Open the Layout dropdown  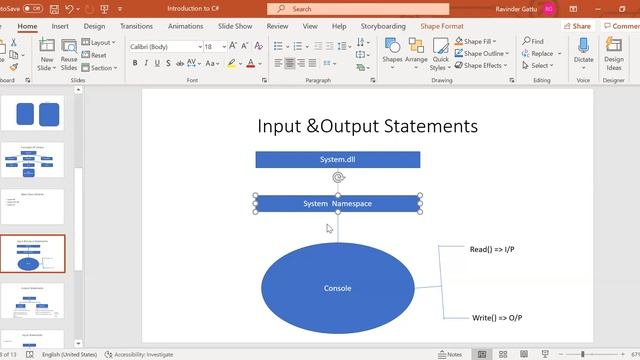pos(98,42)
